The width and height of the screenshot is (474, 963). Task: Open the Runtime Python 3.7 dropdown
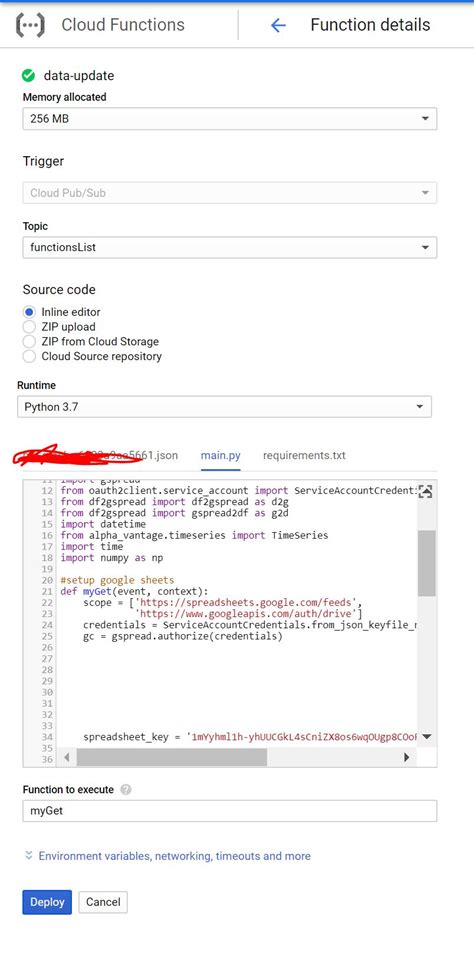click(x=224, y=407)
